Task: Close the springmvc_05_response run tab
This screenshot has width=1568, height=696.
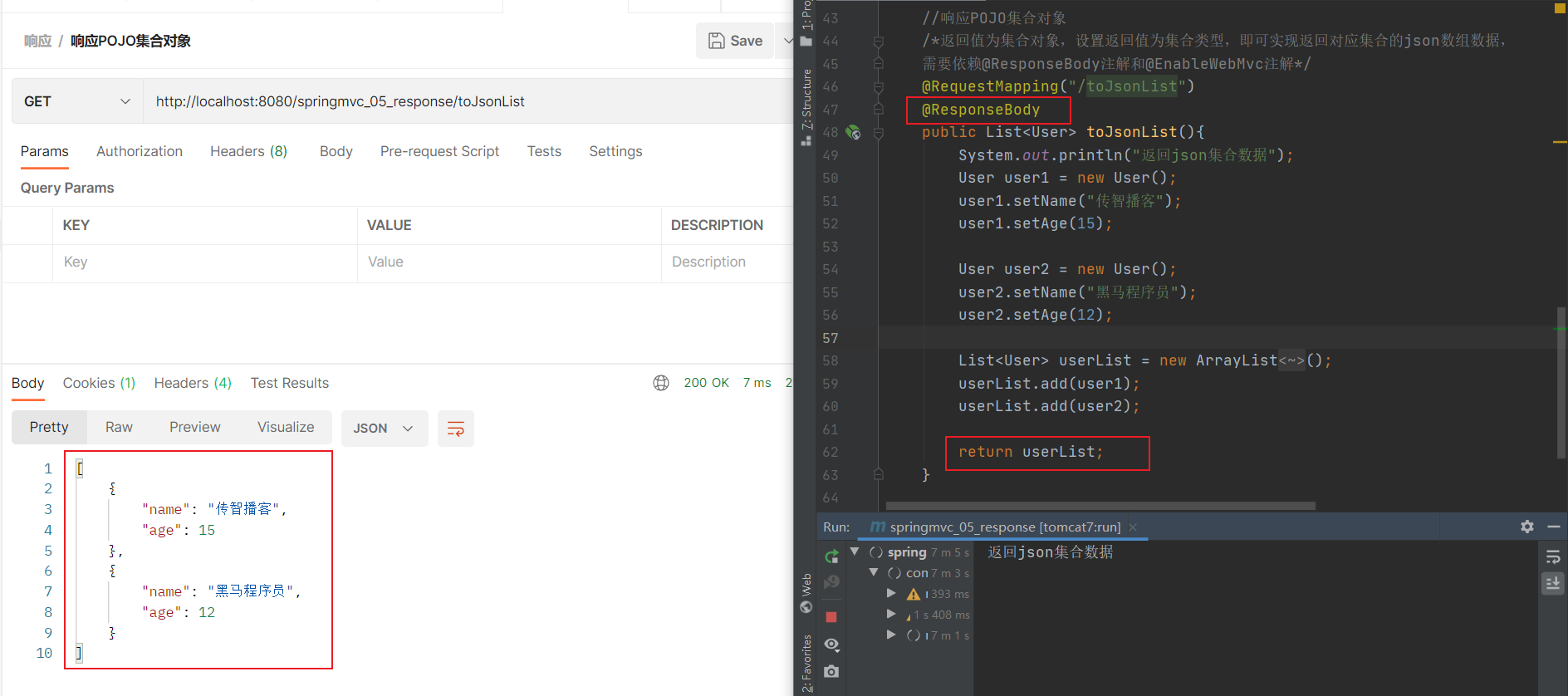Action: pos(1133,527)
